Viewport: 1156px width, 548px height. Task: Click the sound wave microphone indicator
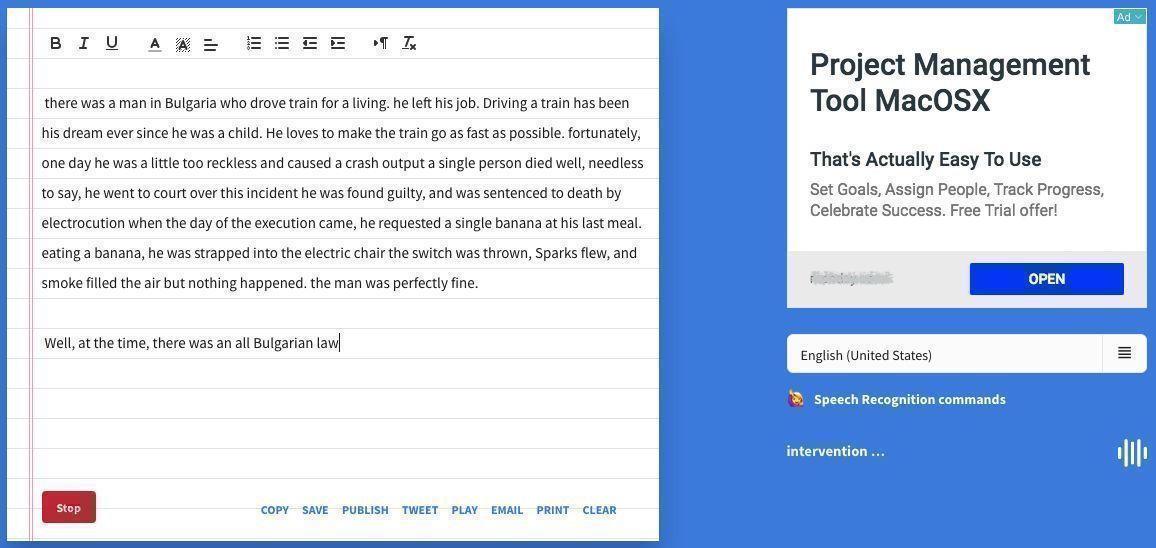coord(1132,452)
